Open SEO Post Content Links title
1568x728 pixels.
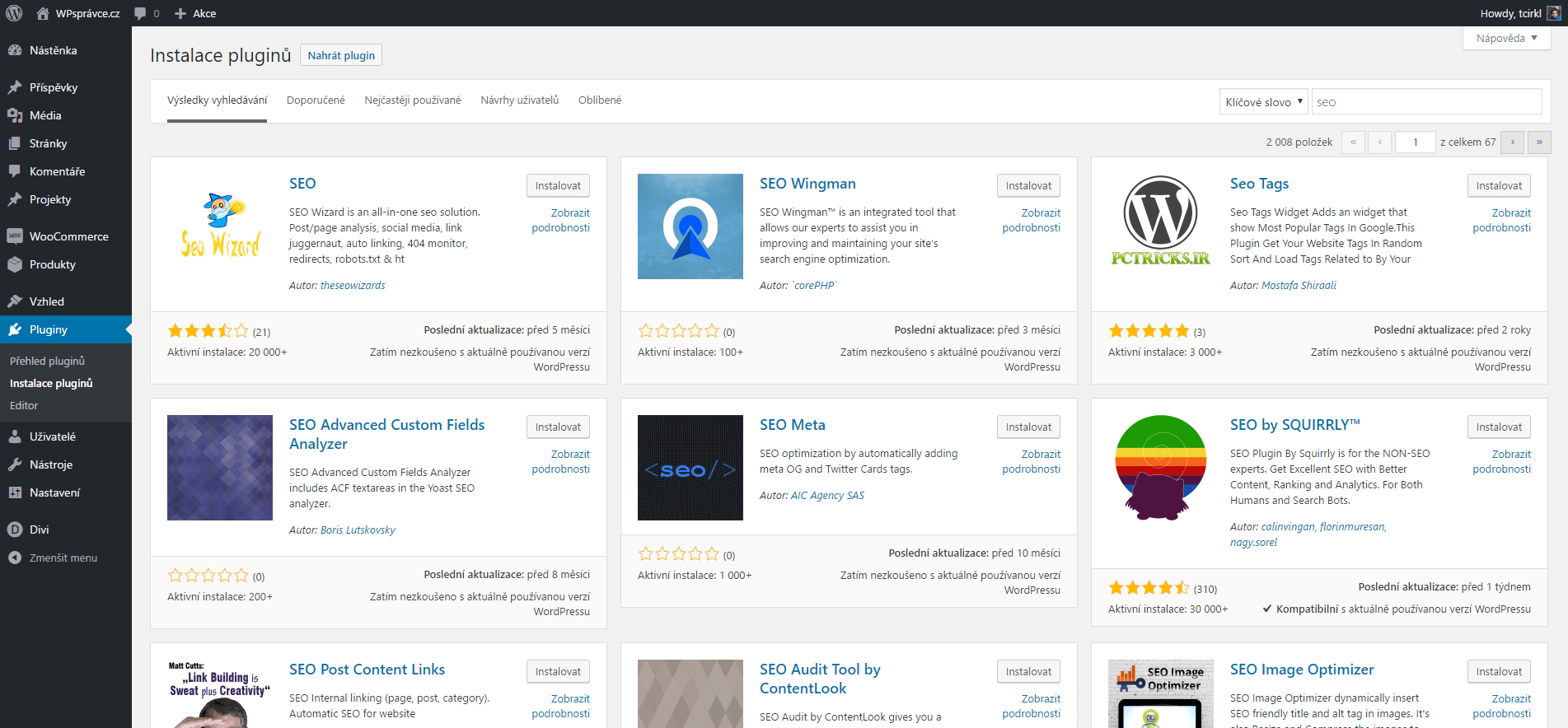pyautogui.click(x=367, y=670)
